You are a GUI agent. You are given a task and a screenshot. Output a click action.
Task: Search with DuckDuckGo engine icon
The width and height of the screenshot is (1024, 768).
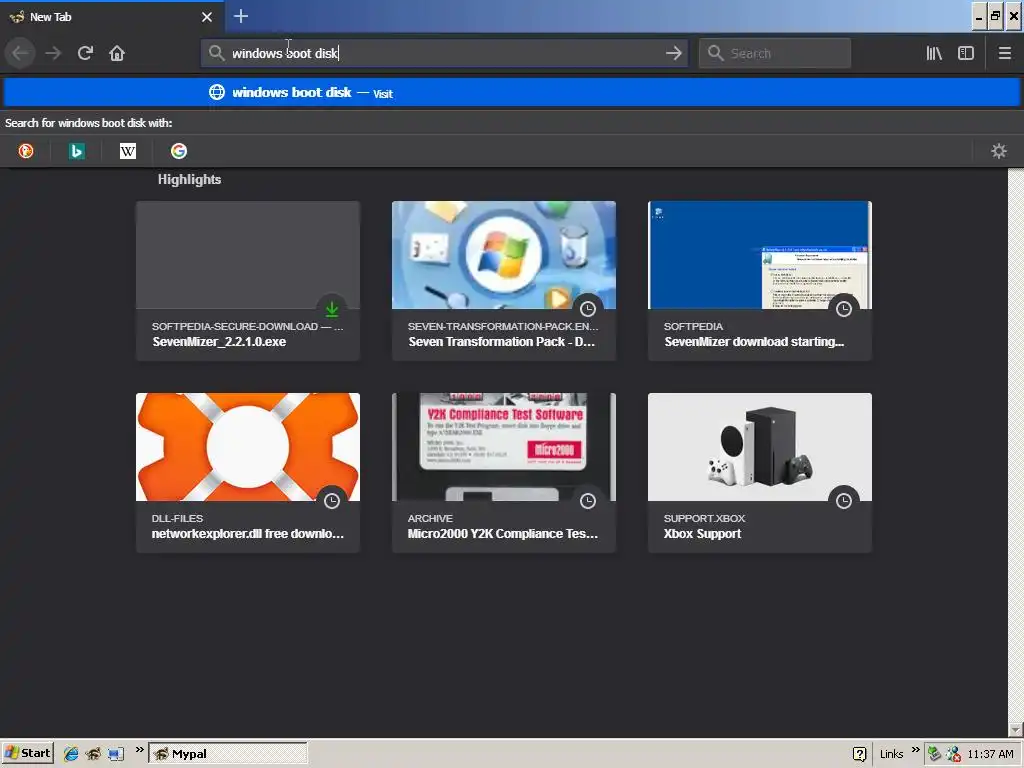point(26,151)
